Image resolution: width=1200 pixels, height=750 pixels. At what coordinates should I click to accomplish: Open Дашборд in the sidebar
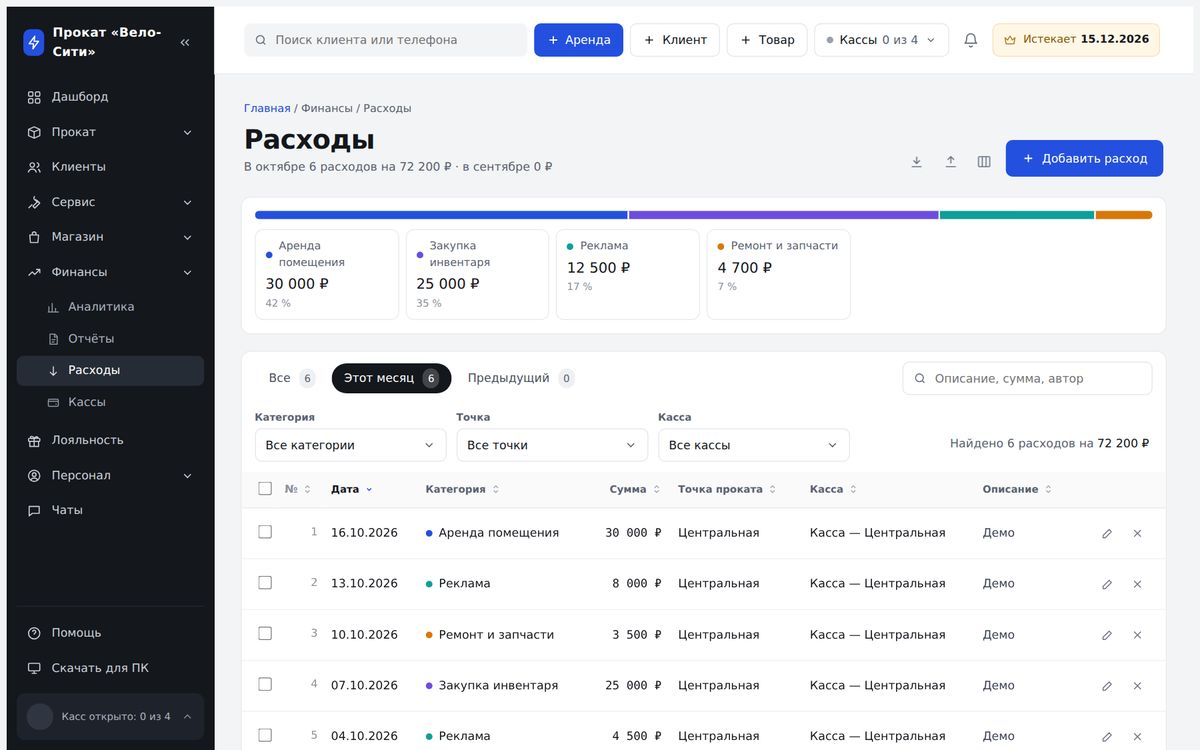(110, 97)
